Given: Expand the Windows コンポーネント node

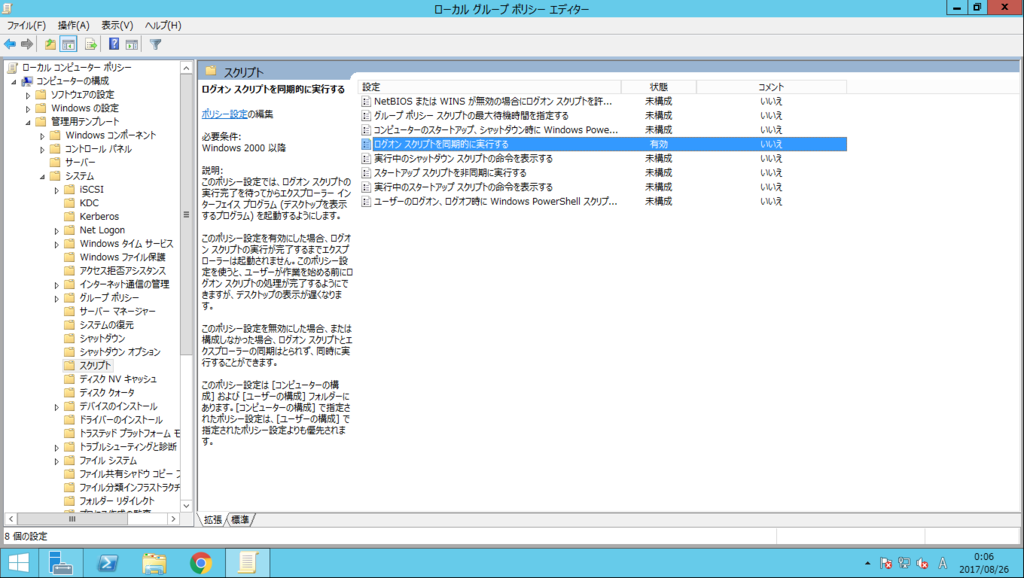Looking at the screenshot, I should [x=42, y=136].
